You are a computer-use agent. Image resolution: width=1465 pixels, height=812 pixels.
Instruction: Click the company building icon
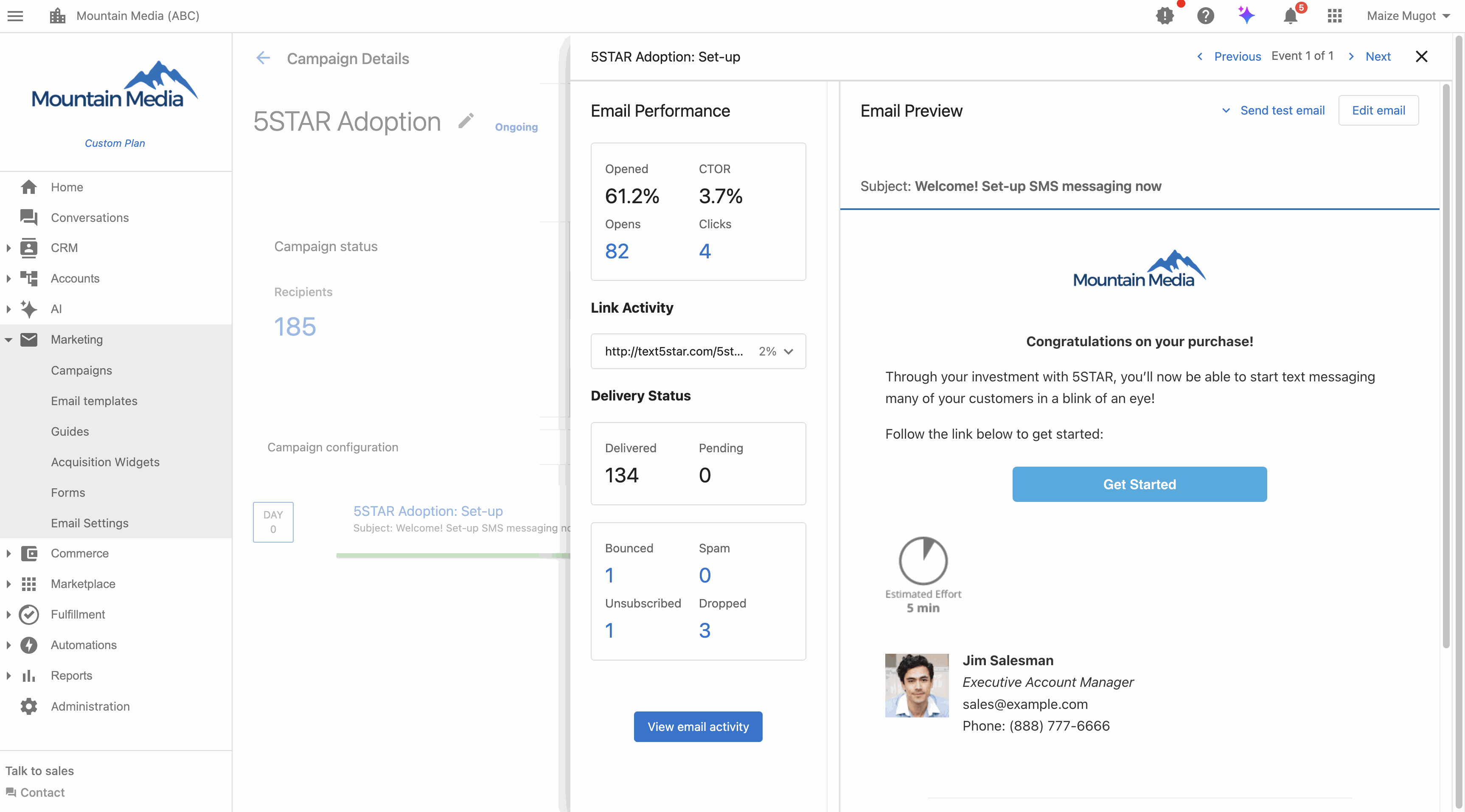(x=57, y=16)
